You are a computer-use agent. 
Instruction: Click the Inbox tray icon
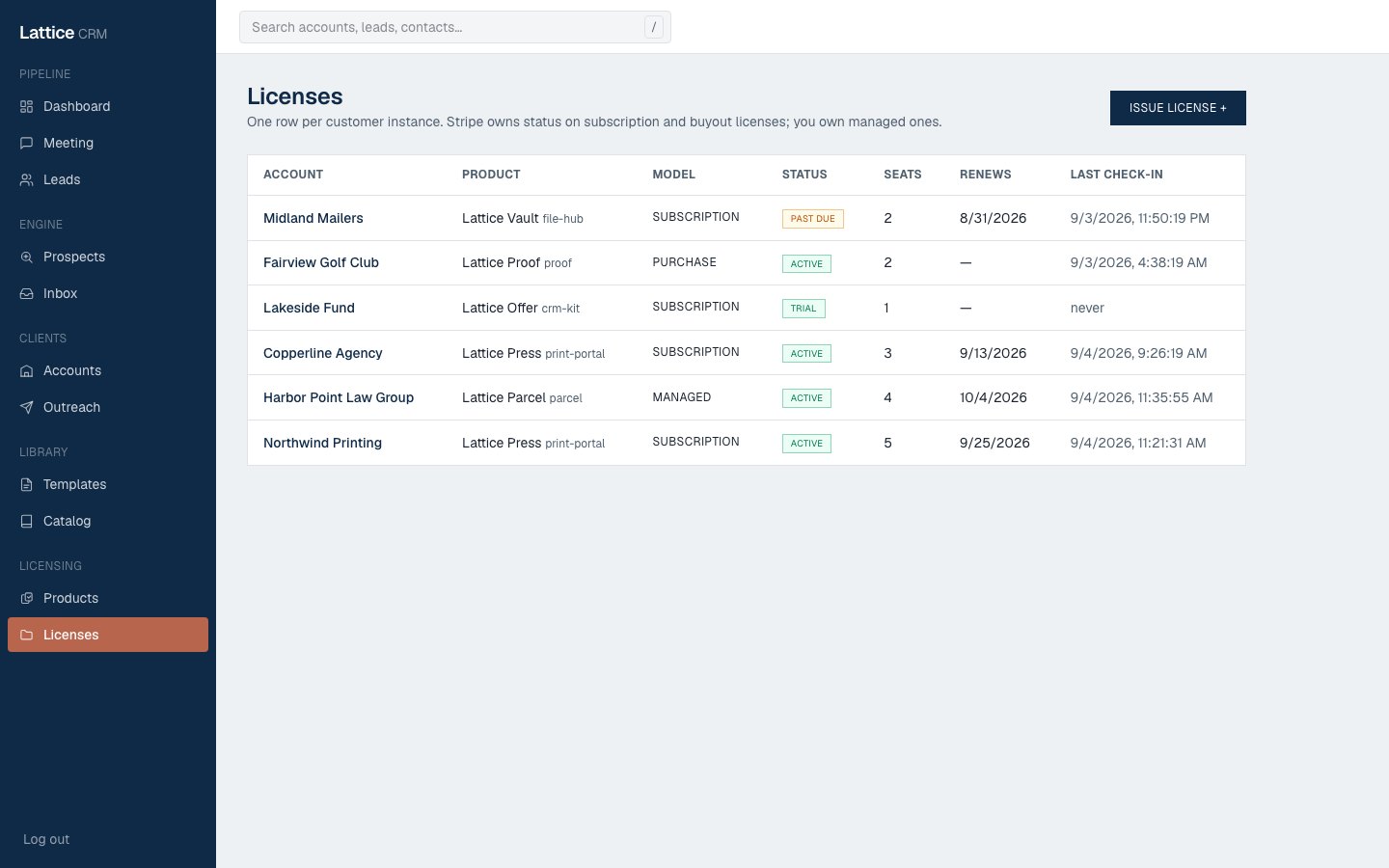(27, 293)
